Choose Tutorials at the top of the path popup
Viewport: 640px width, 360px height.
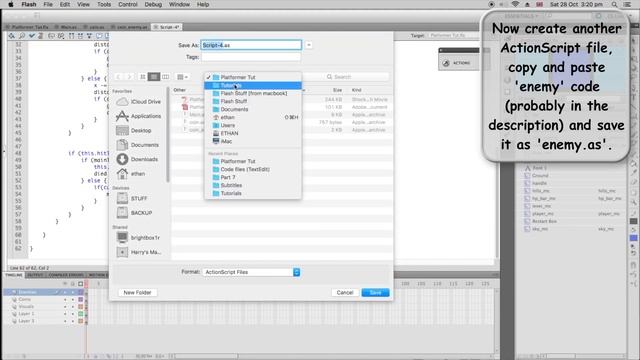click(x=253, y=85)
